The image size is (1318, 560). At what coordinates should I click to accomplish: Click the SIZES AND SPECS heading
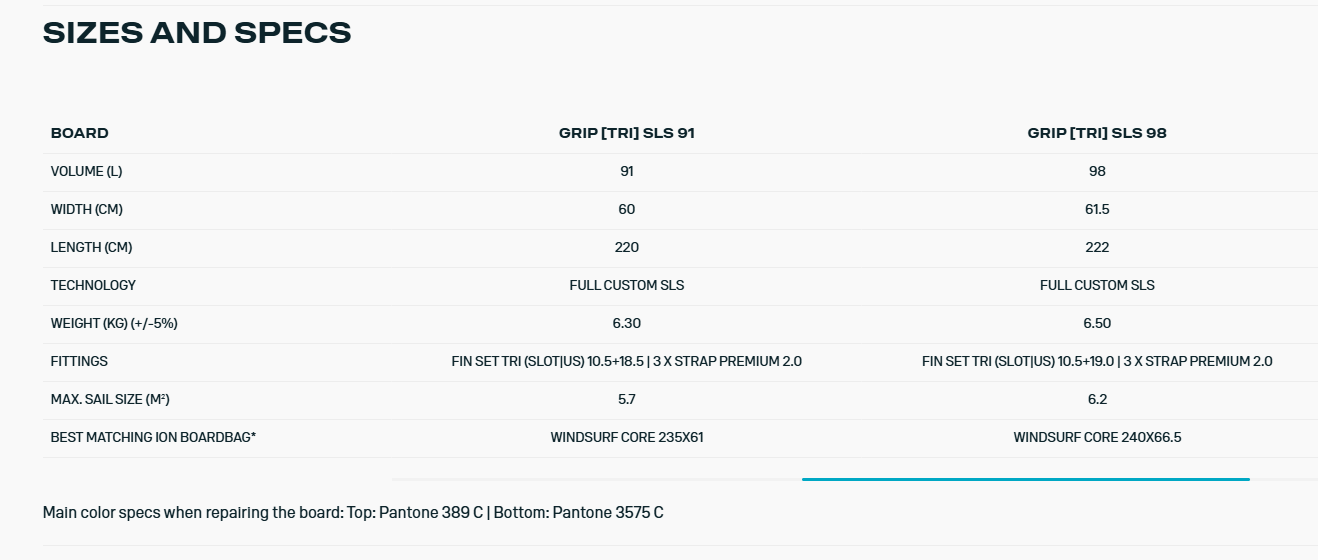point(197,33)
